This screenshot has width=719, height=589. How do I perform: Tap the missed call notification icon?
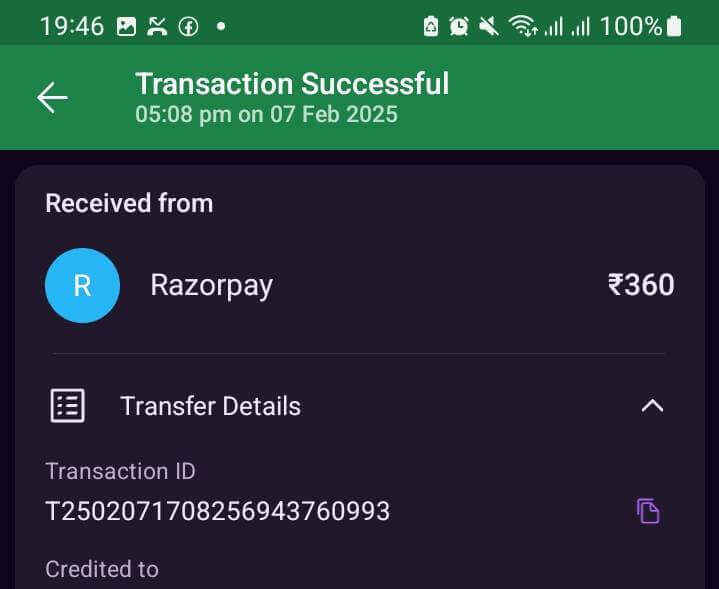[x=157, y=27]
